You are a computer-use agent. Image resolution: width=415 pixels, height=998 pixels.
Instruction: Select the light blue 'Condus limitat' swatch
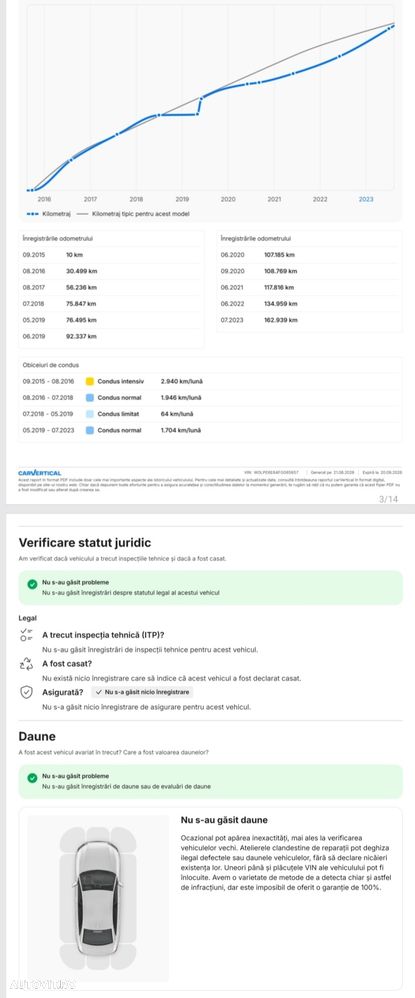tap(89, 414)
